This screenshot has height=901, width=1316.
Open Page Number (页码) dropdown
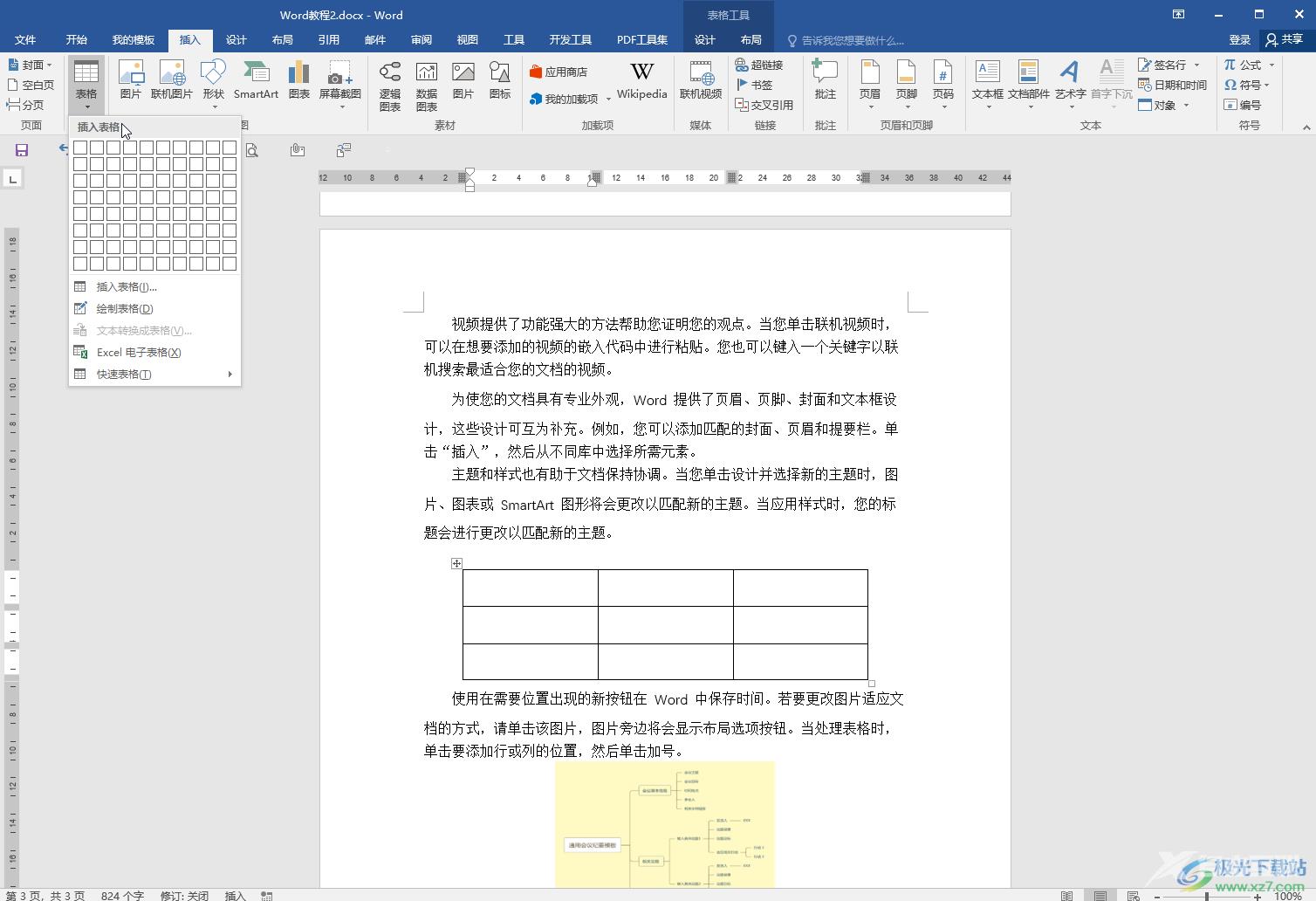[x=943, y=85]
